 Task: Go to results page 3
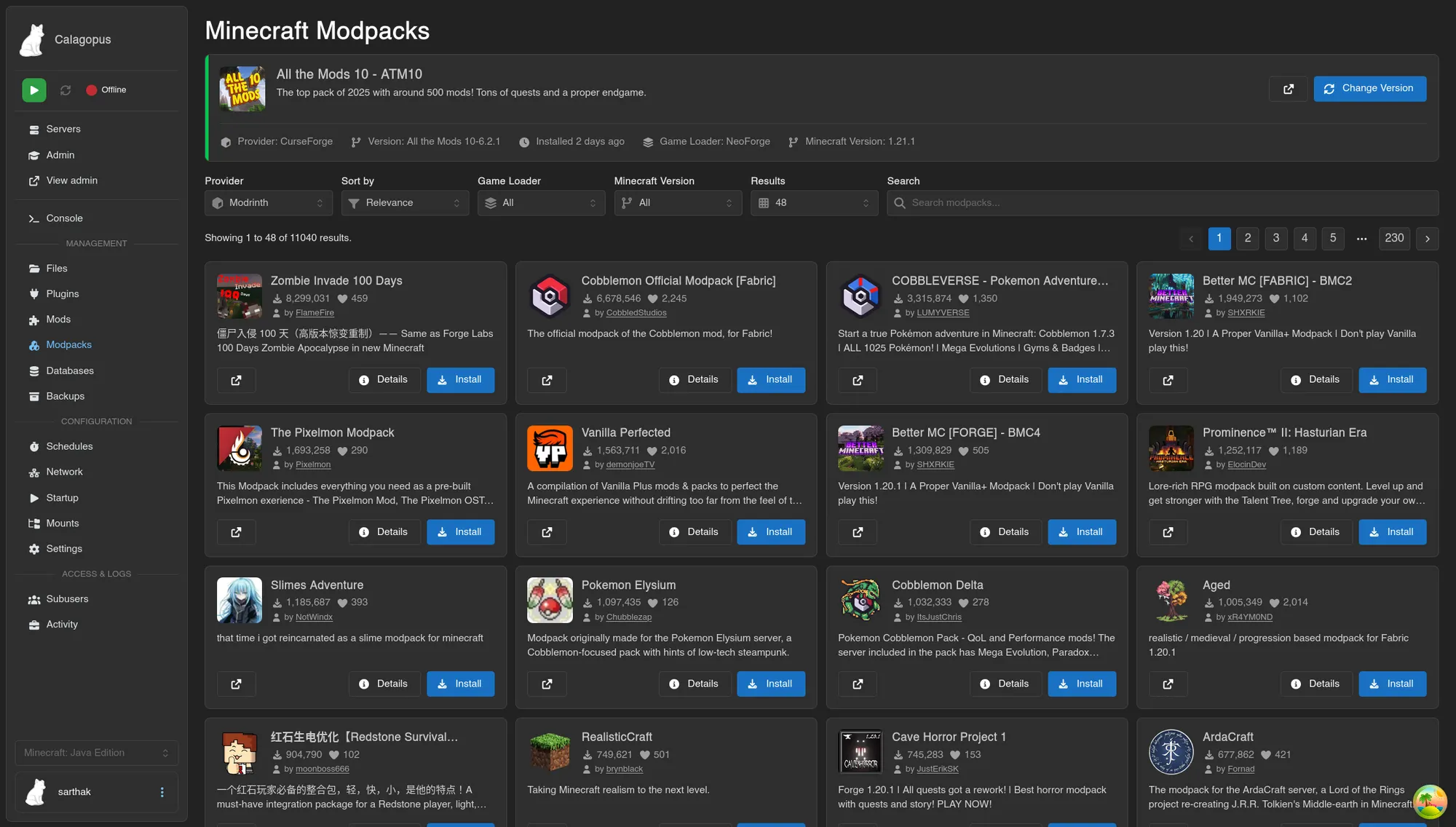coord(1275,239)
